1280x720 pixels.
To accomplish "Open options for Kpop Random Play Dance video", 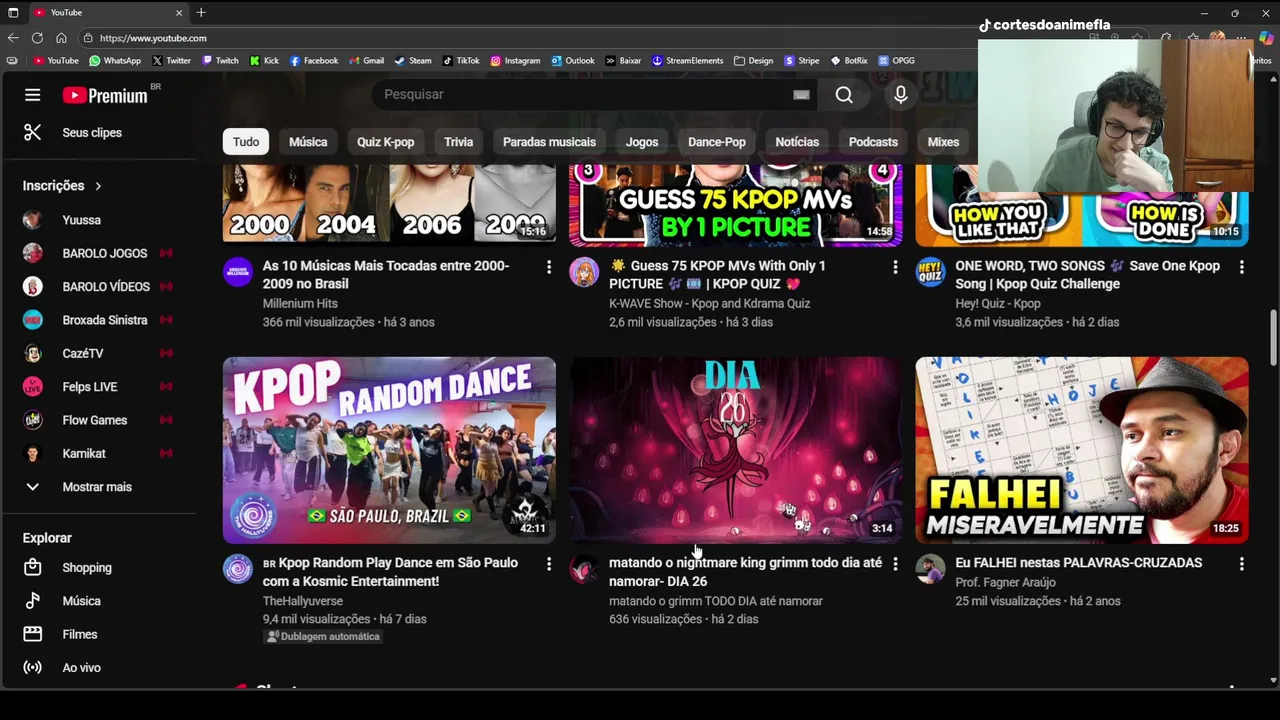I will [x=548, y=564].
